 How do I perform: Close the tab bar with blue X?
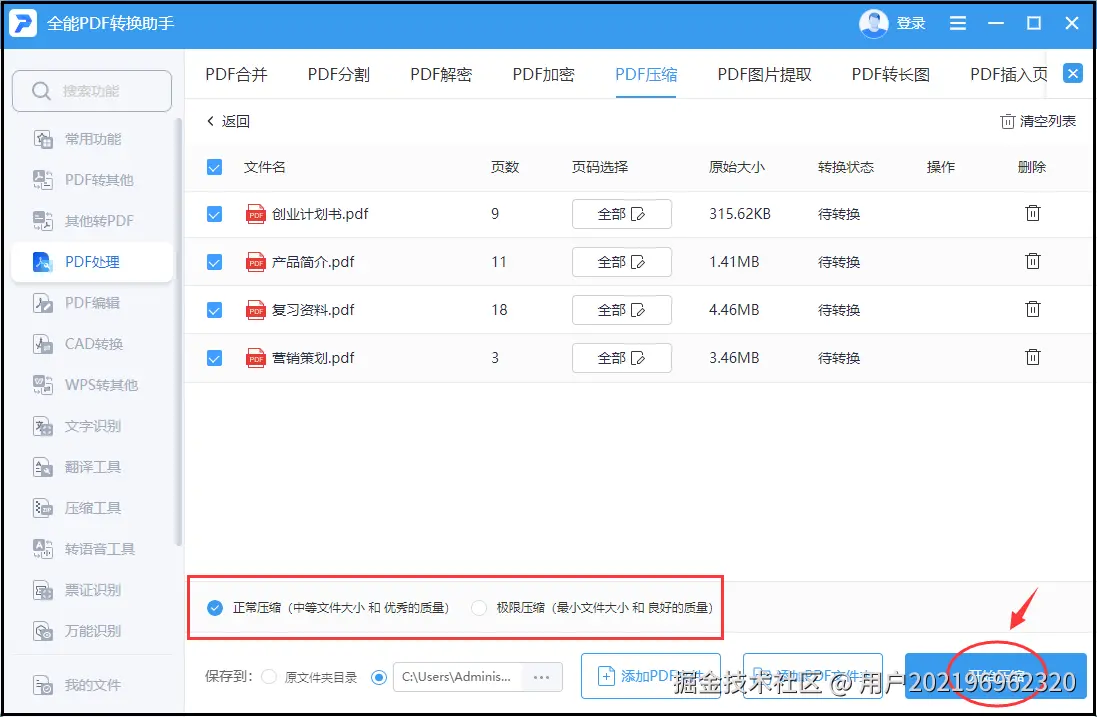coord(1073,73)
